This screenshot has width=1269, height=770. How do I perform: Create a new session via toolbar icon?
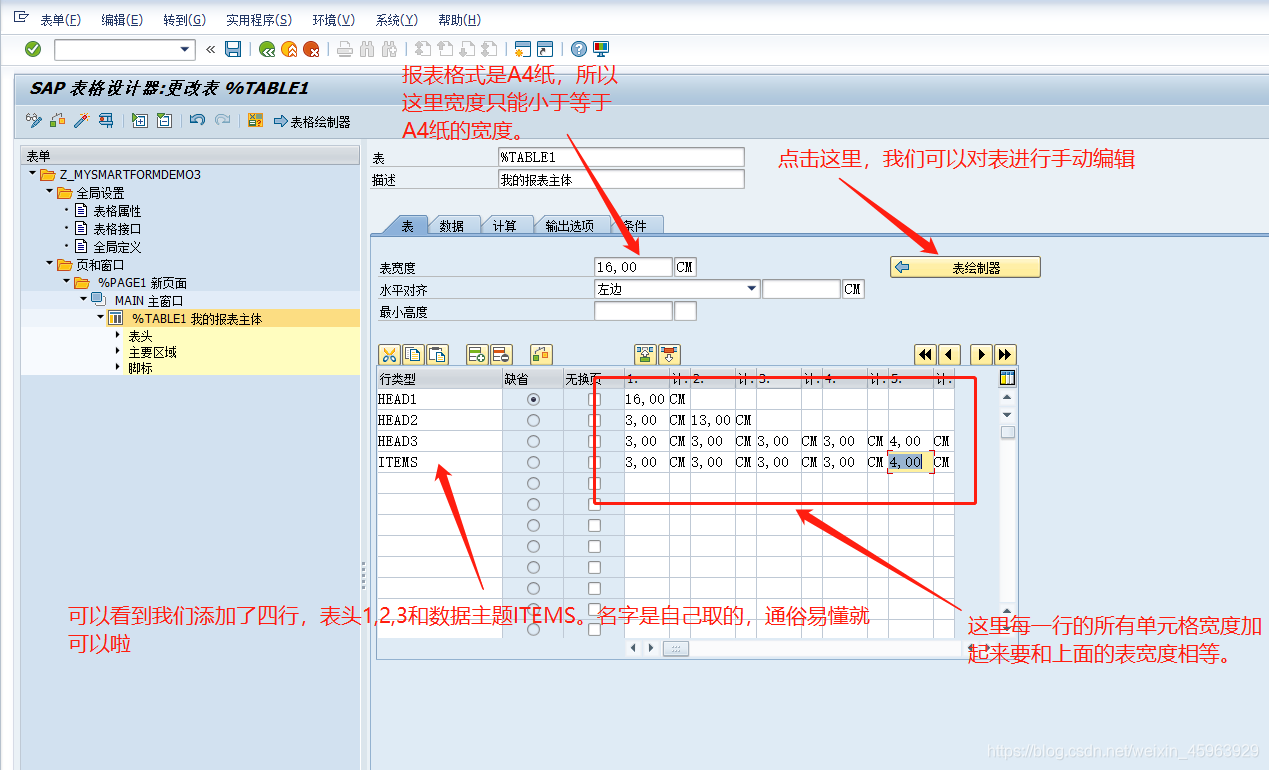522,49
